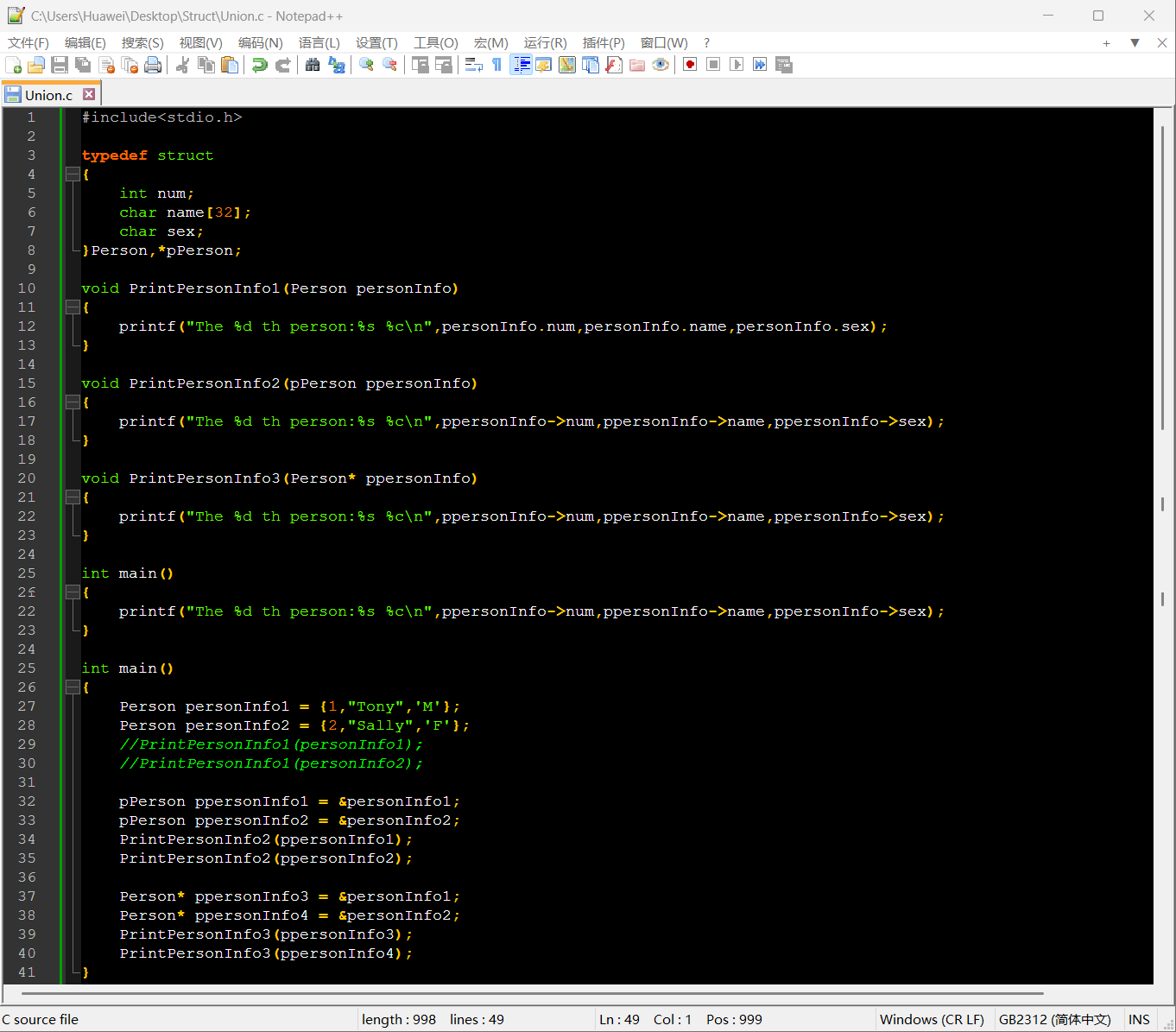Viewport: 1176px width, 1032px height.
Task: Open the Function List panel
Action: coord(614,65)
